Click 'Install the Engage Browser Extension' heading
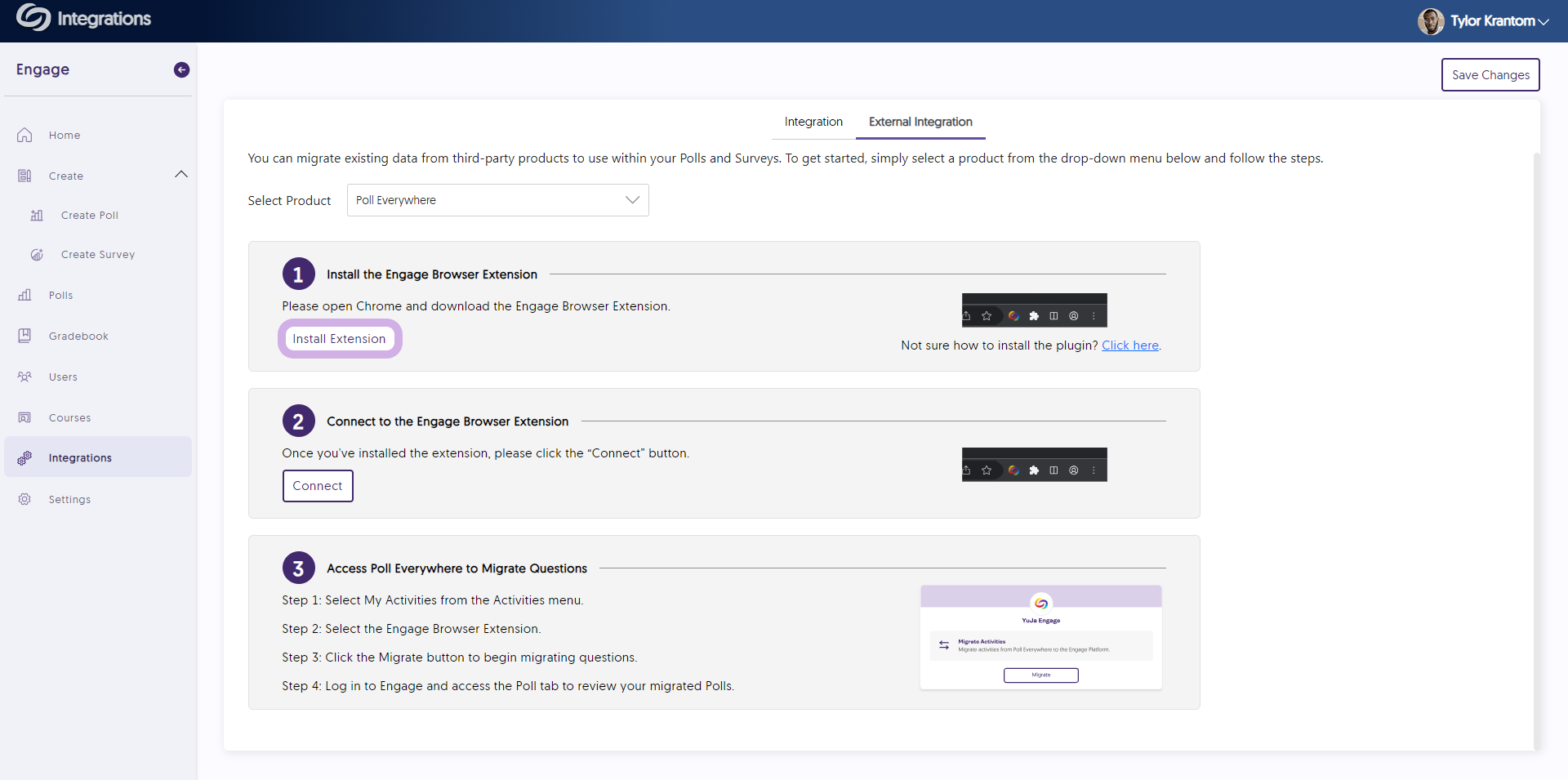 pyautogui.click(x=432, y=274)
